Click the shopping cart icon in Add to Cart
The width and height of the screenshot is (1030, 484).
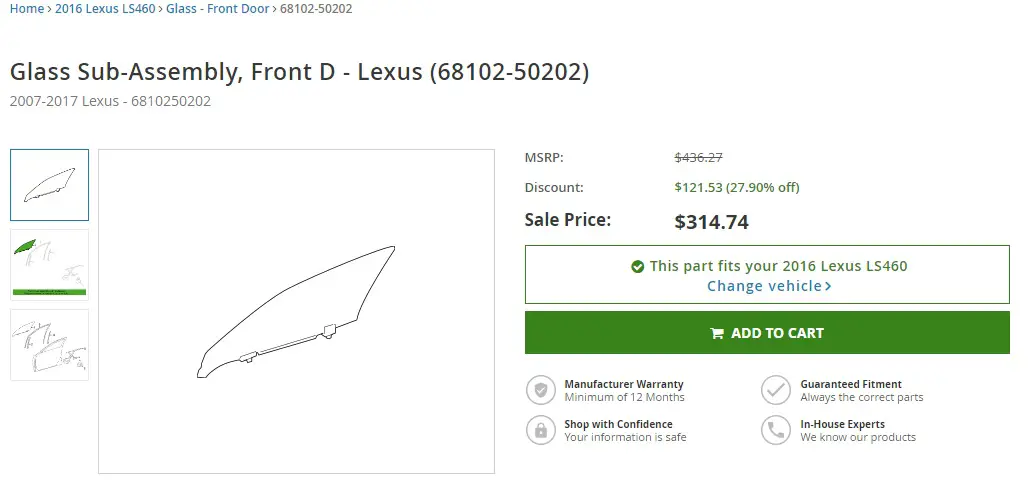717,333
